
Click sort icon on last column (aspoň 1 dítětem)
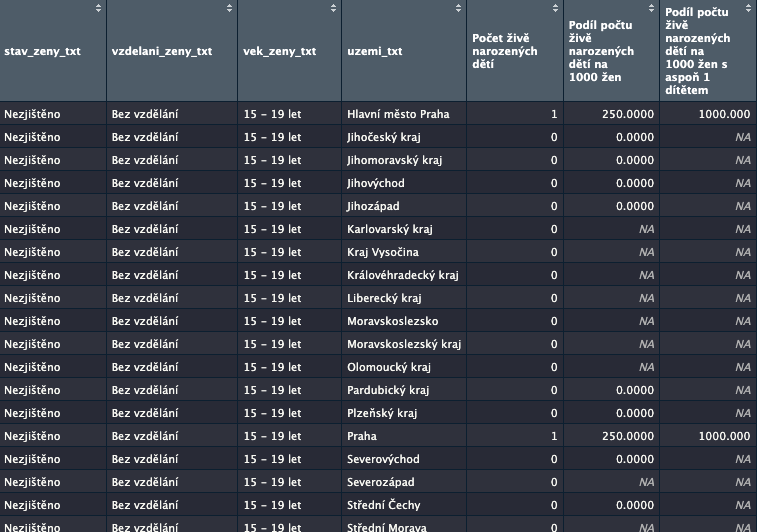click(748, 9)
